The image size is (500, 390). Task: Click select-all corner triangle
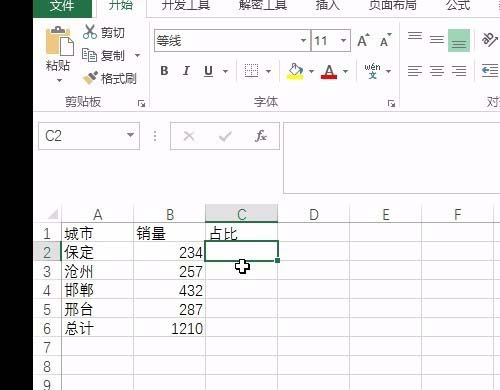[x=53, y=214]
